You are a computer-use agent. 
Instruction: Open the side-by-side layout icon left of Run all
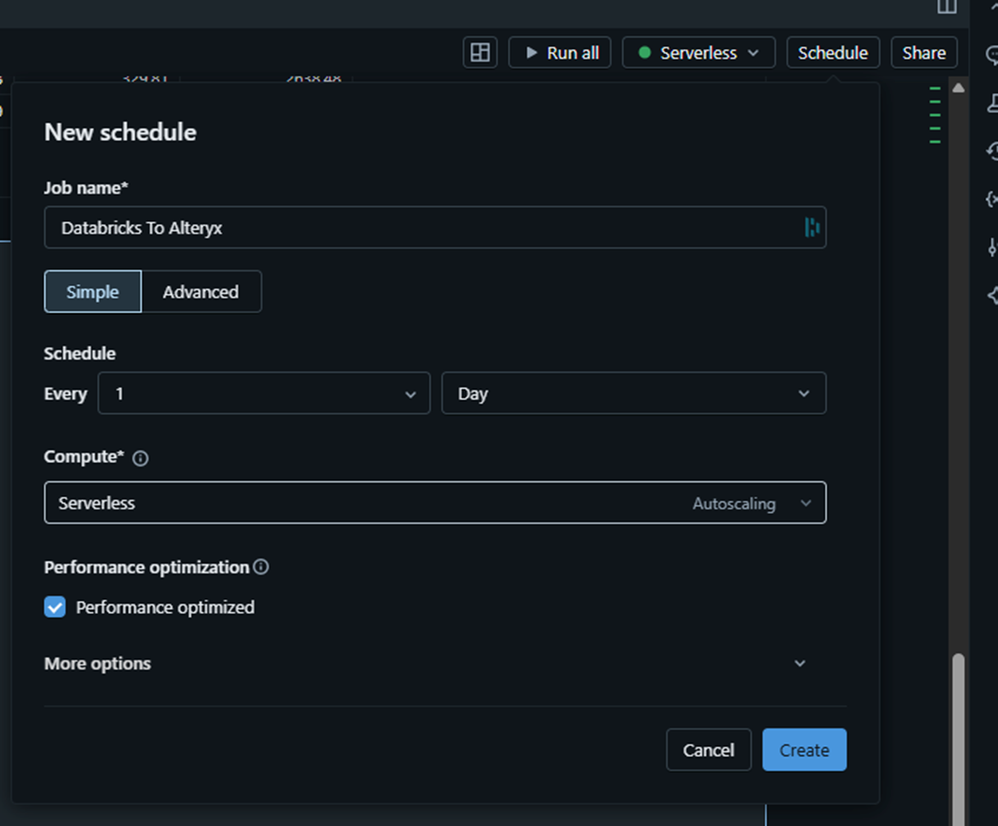(480, 52)
